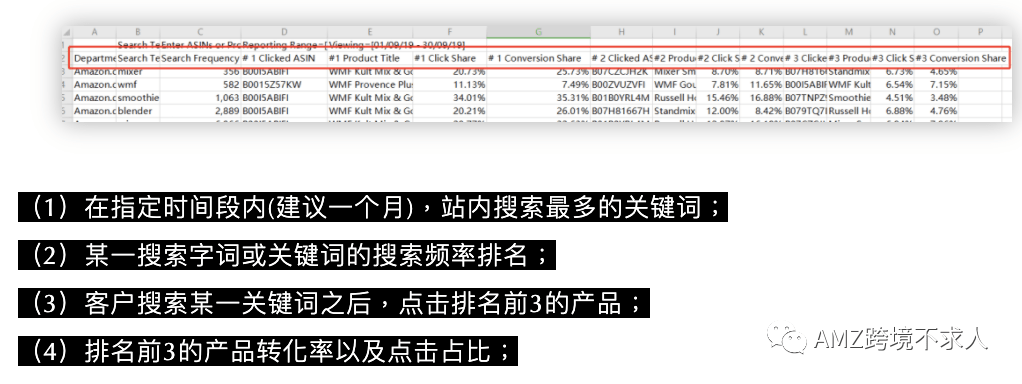Select column E header in the spreadsheet
Image resolution: width=1022 pixels, height=384 pixels.
pyautogui.click(x=370, y=32)
